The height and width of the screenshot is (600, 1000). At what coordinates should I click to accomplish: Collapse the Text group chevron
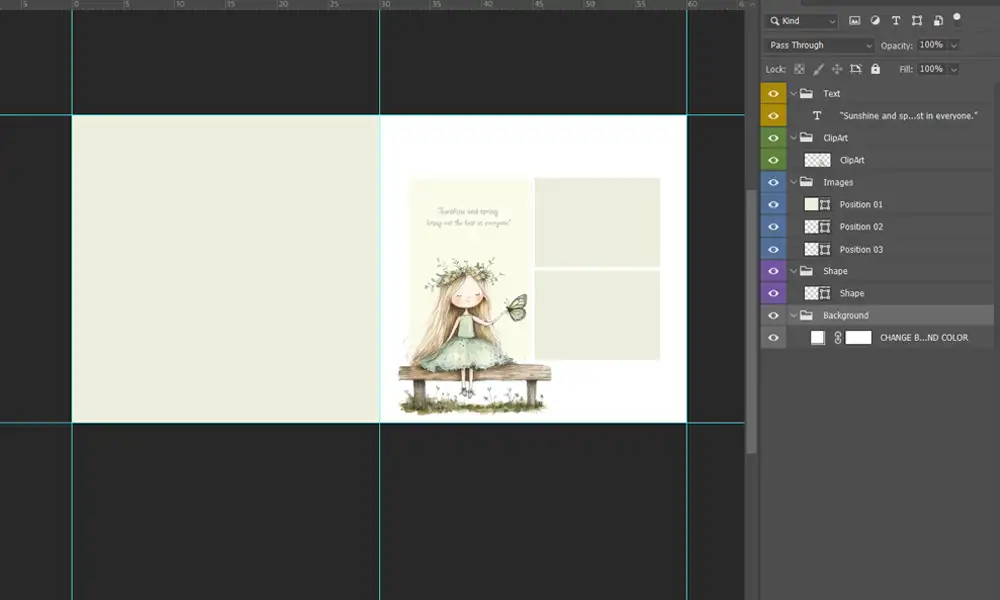793,94
